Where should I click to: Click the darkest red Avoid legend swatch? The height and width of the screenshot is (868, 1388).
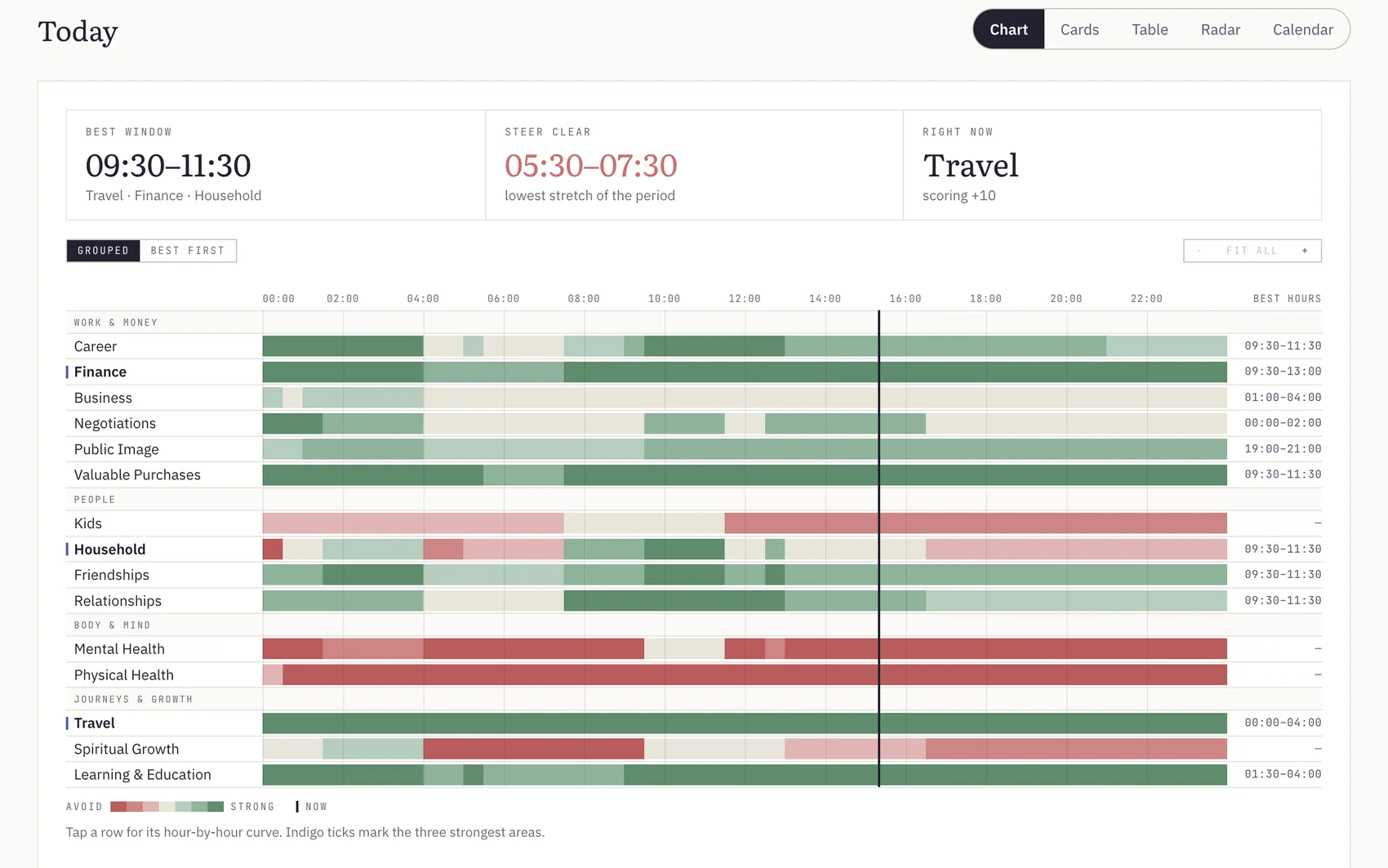coord(118,807)
